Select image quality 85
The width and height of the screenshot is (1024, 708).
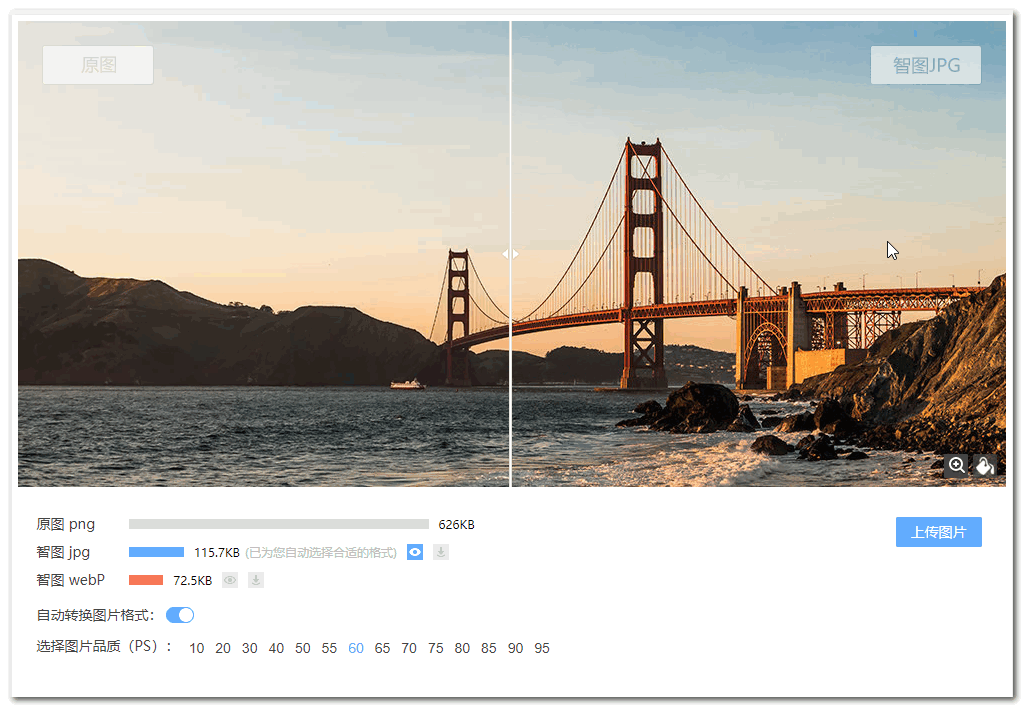click(x=488, y=649)
